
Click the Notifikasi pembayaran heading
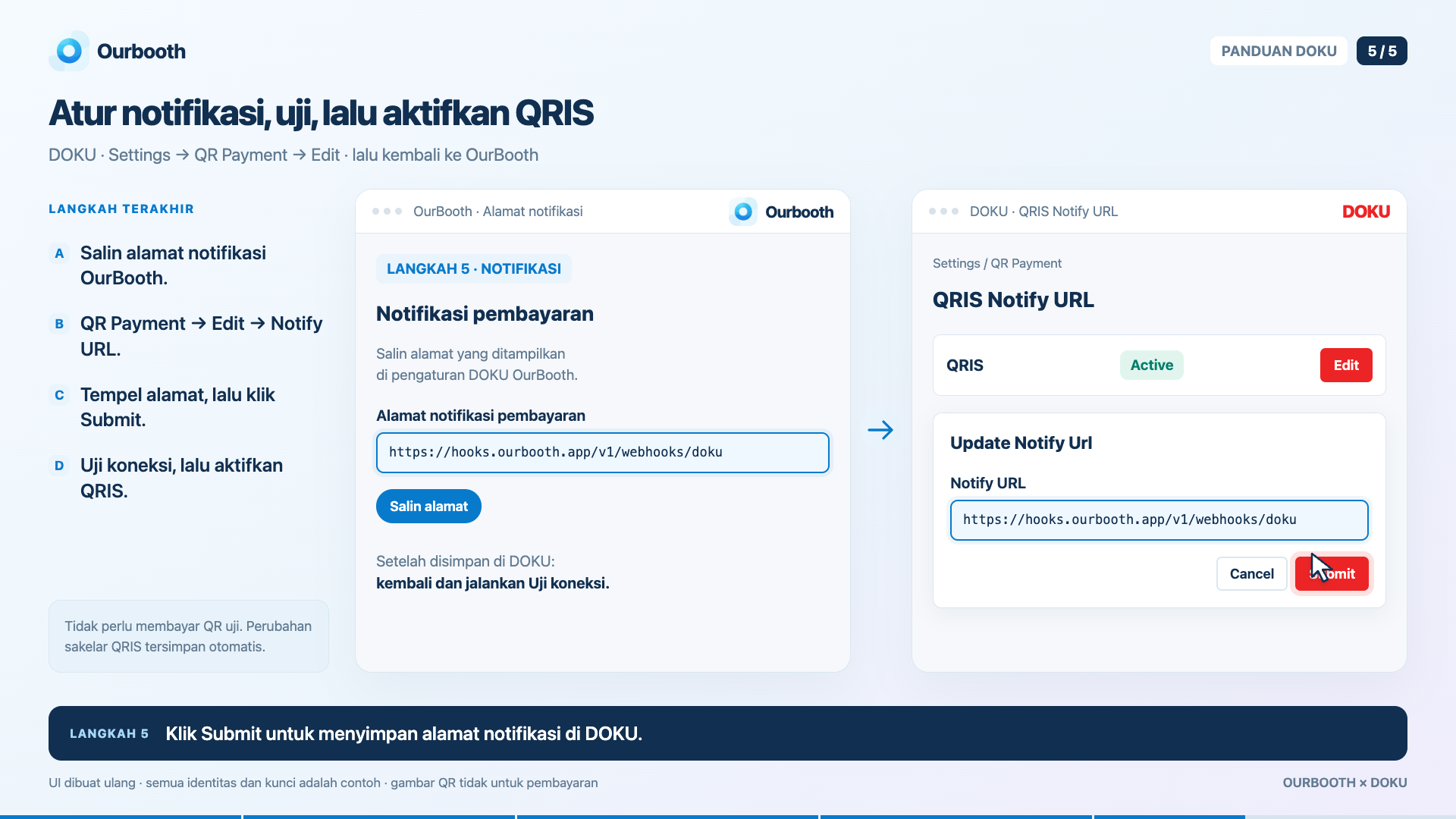(485, 314)
